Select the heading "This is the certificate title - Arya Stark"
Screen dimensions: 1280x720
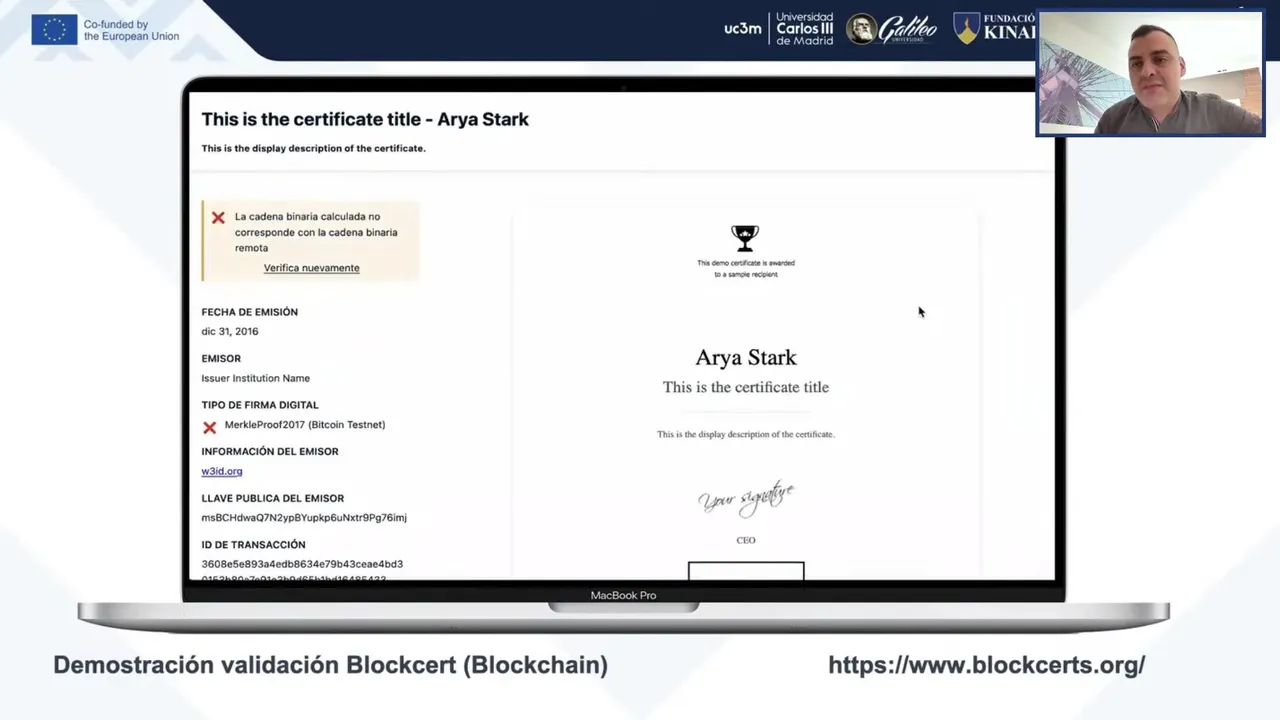click(x=365, y=119)
